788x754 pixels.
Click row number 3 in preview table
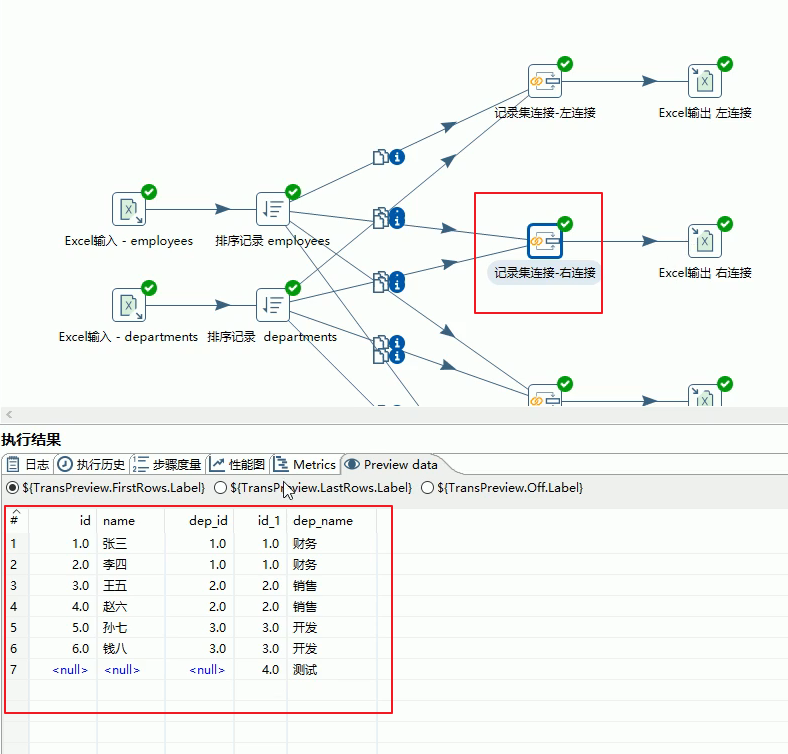(14, 586)
